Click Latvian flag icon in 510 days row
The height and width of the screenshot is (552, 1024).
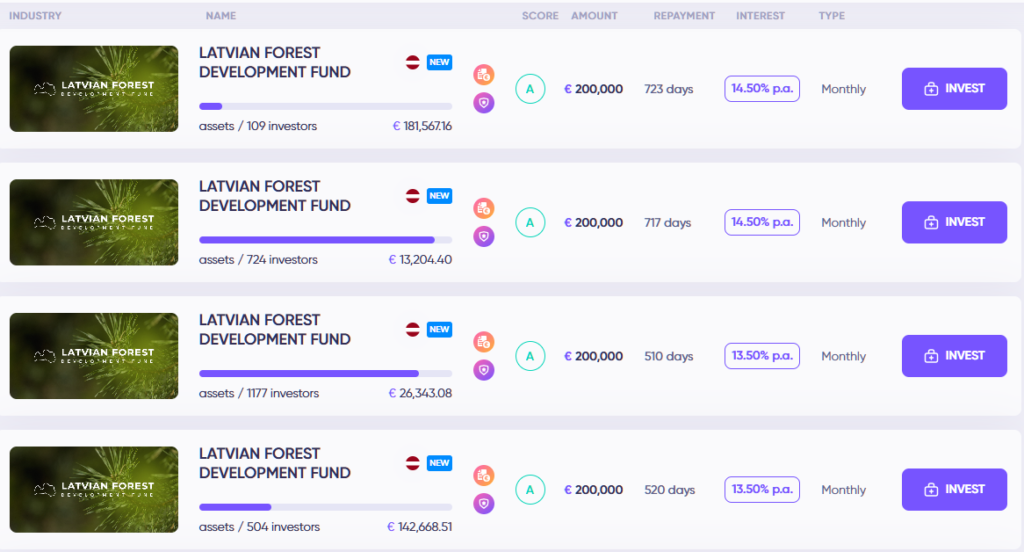click(413, 330)
